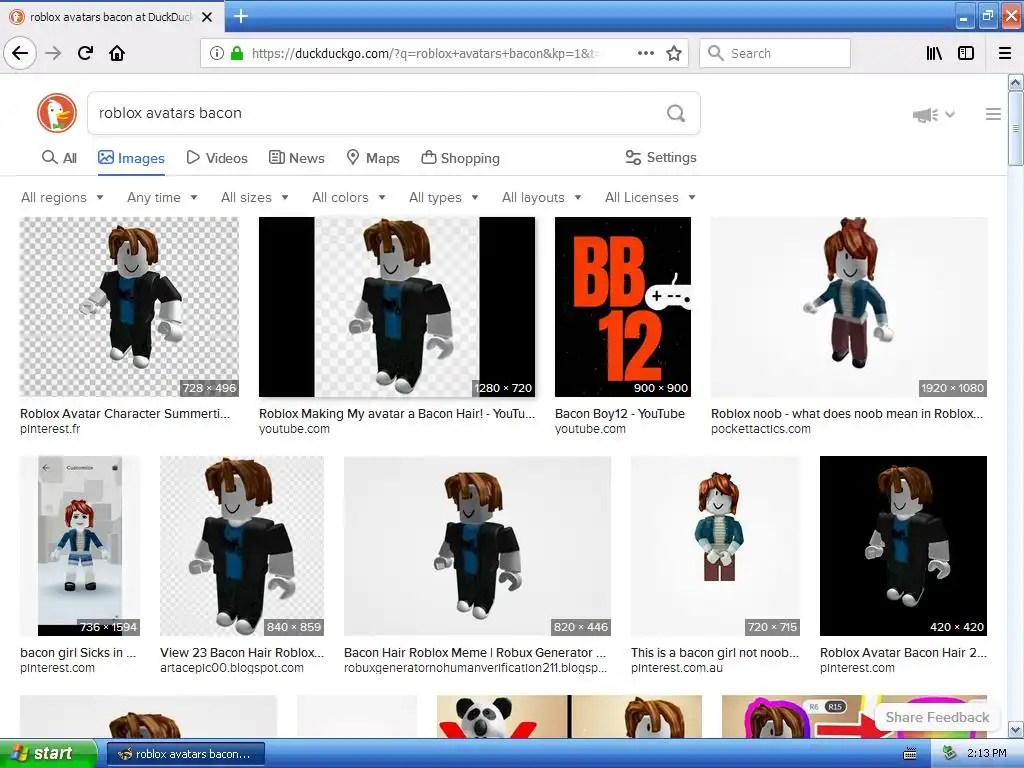Select the Images tab
The width and height of the screenshot is (1024, 768).
[x=131, y=158]
